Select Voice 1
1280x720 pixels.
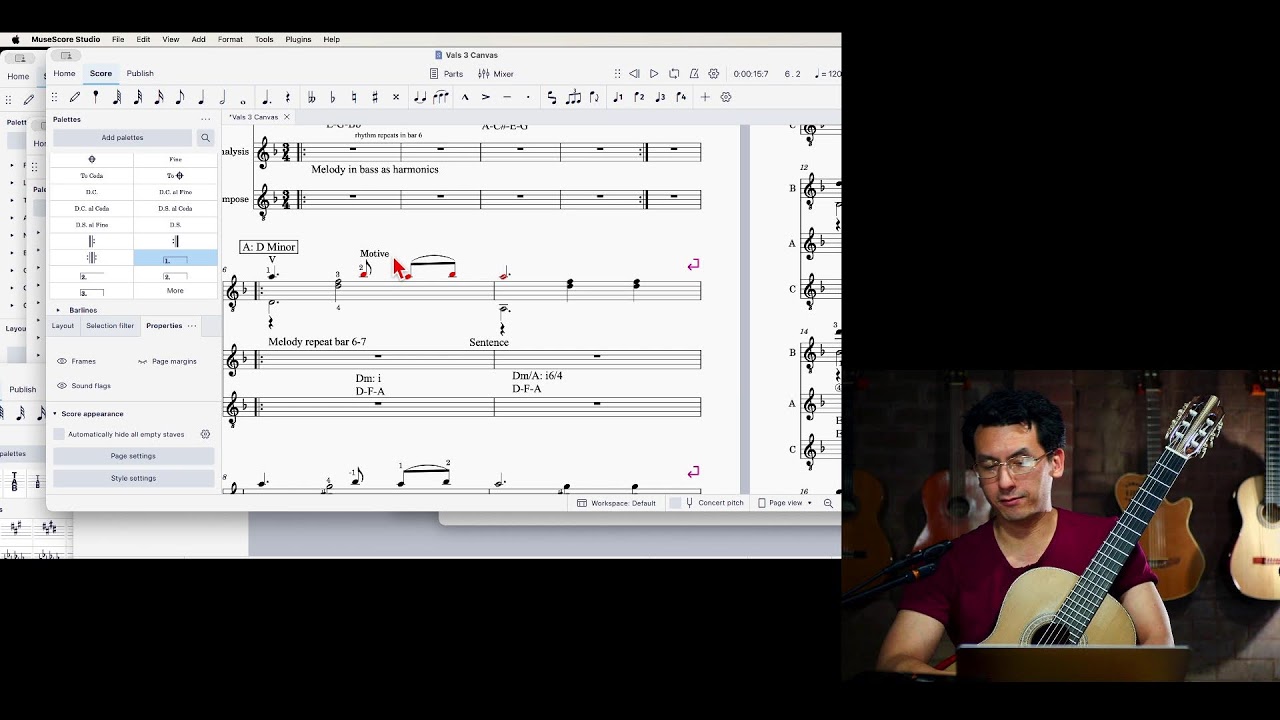[x=618, y=97]
